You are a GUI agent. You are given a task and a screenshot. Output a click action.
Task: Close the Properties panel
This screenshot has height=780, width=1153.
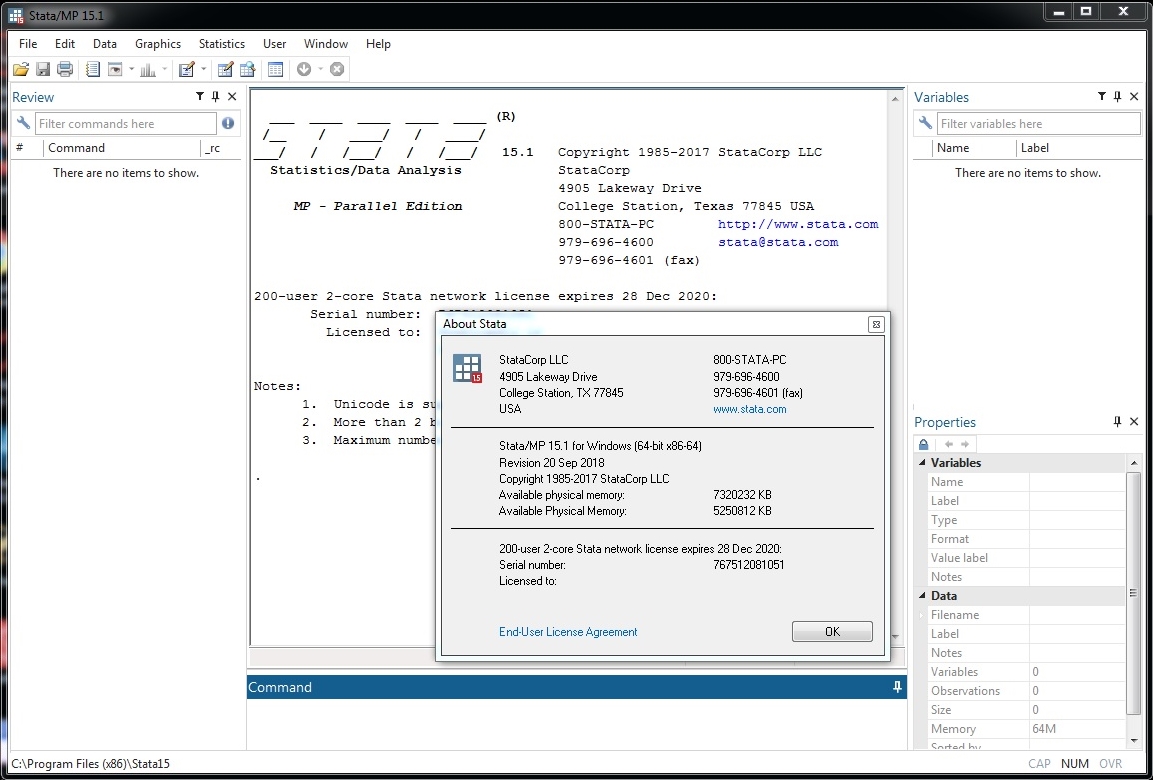tap(1133, 422)
